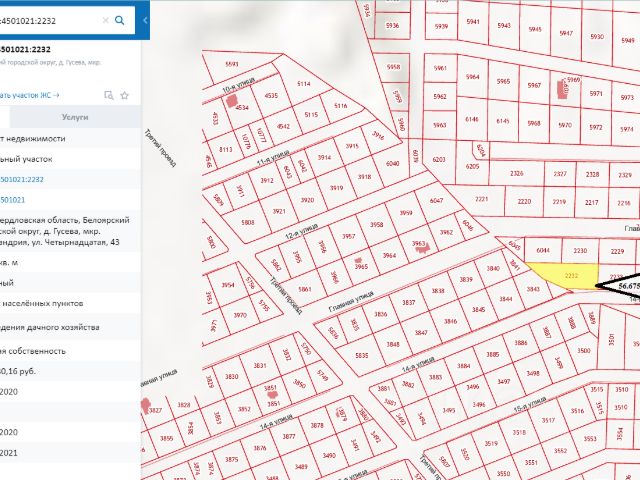Open the участок ЖС link

pos(28,95)
